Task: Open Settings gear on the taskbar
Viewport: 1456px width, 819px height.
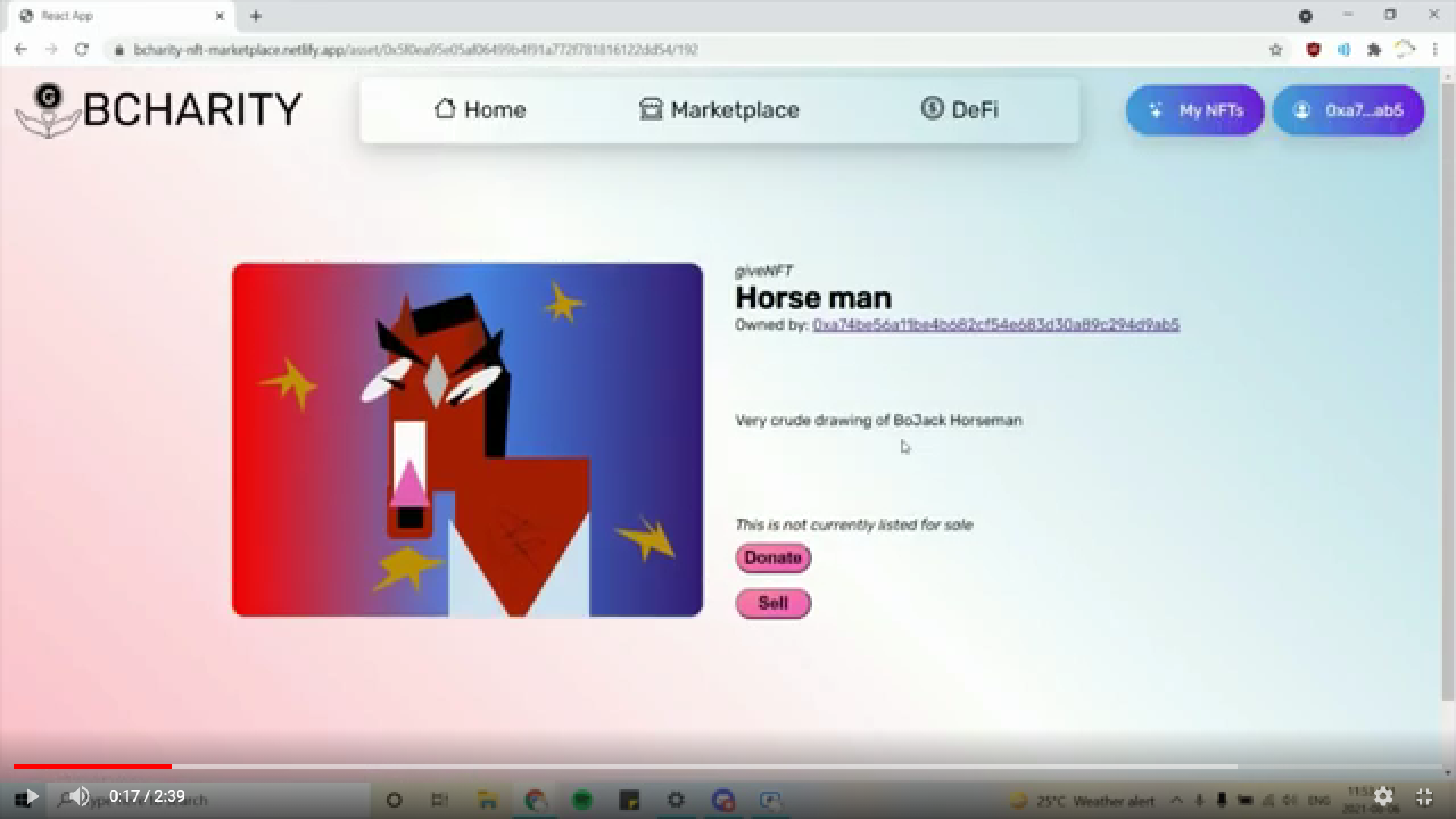Action: coord(676,799)
